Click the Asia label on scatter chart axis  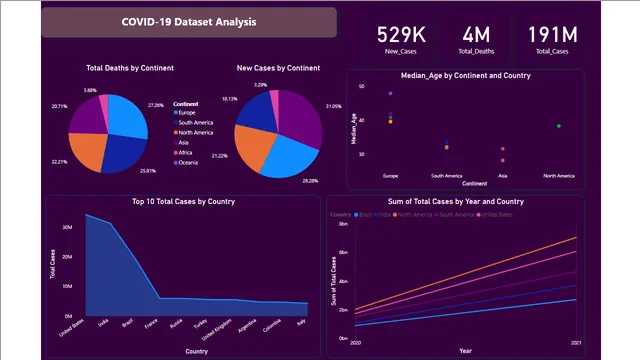[503, 176]
